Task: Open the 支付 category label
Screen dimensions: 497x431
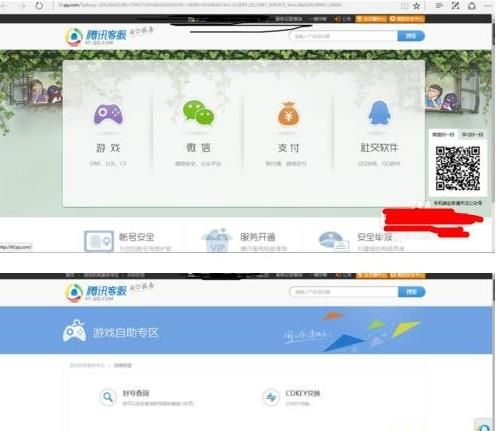Action: (x=289, y=147)
